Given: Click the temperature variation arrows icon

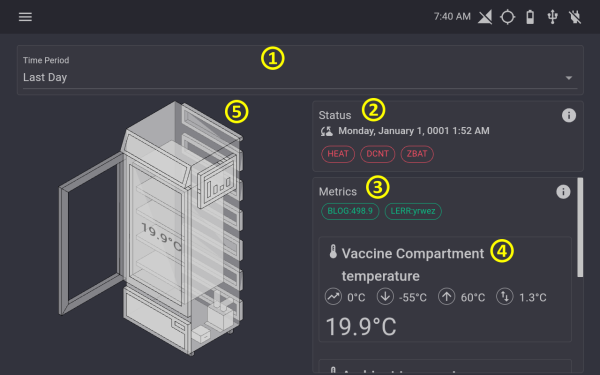Looking at the screenshot, I should click(505, 297).
